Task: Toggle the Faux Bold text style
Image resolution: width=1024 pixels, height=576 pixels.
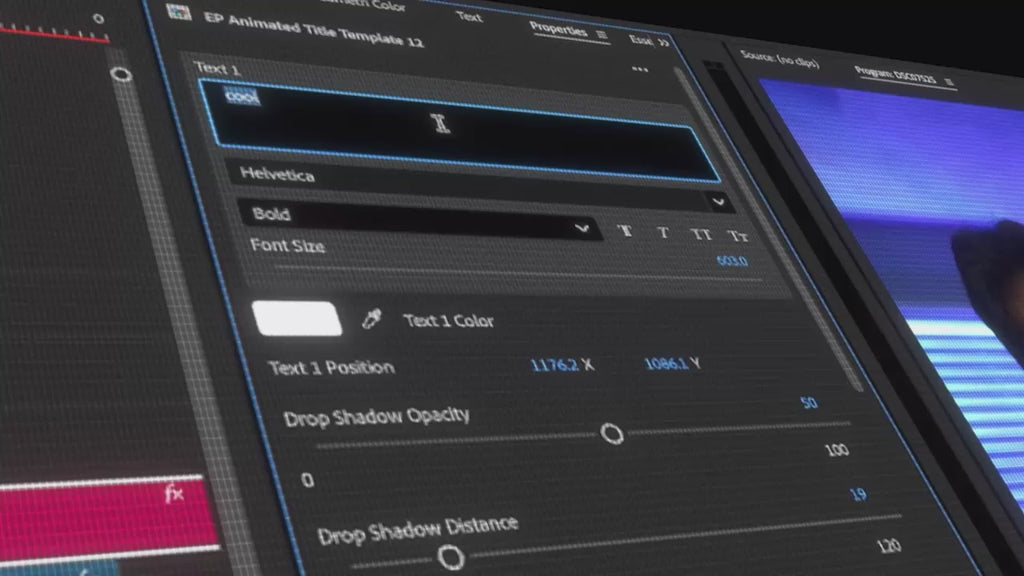Action: pyautogui.click(x=626, y=230)
